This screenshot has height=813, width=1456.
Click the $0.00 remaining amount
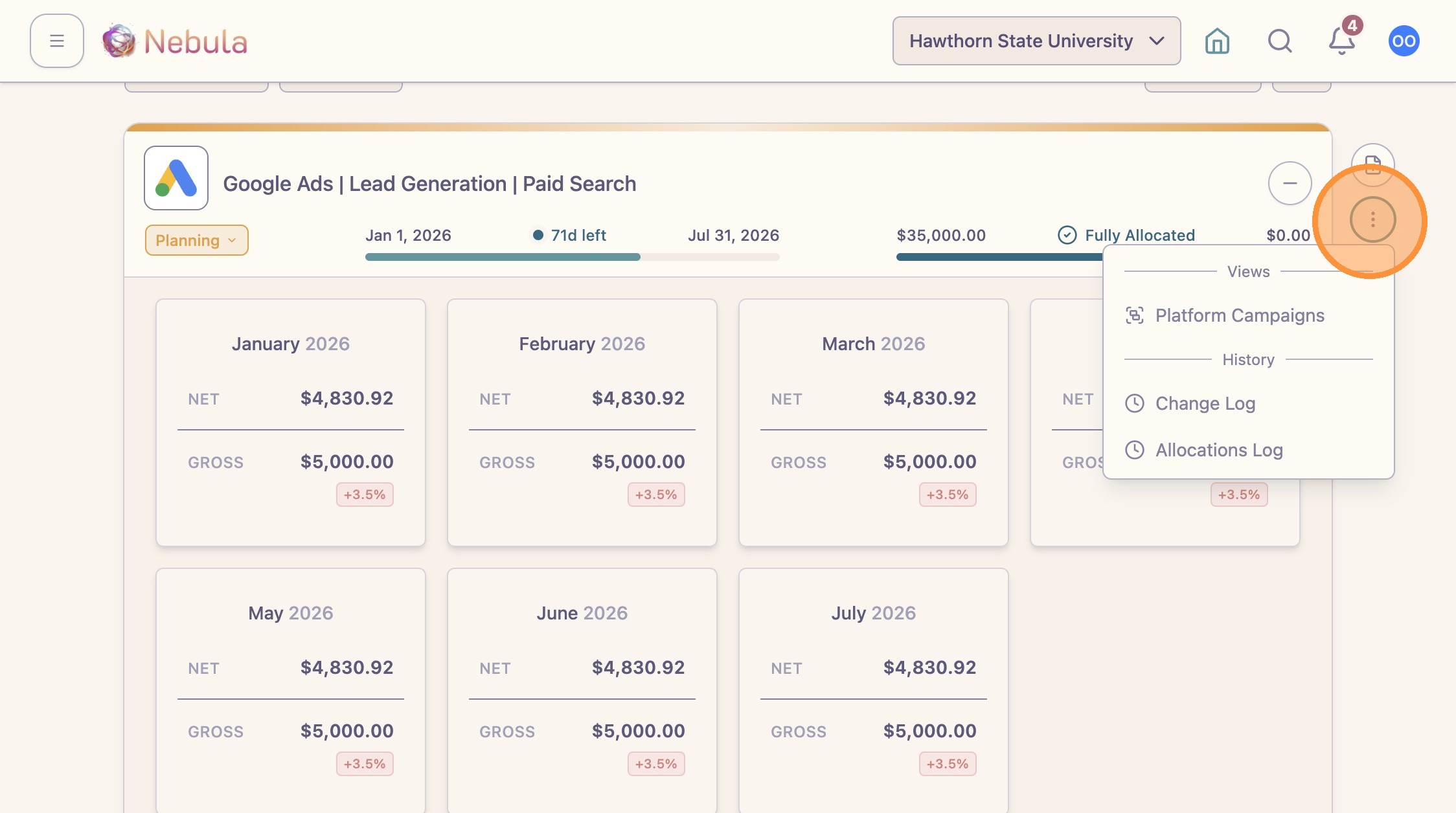coord(1288,235)
